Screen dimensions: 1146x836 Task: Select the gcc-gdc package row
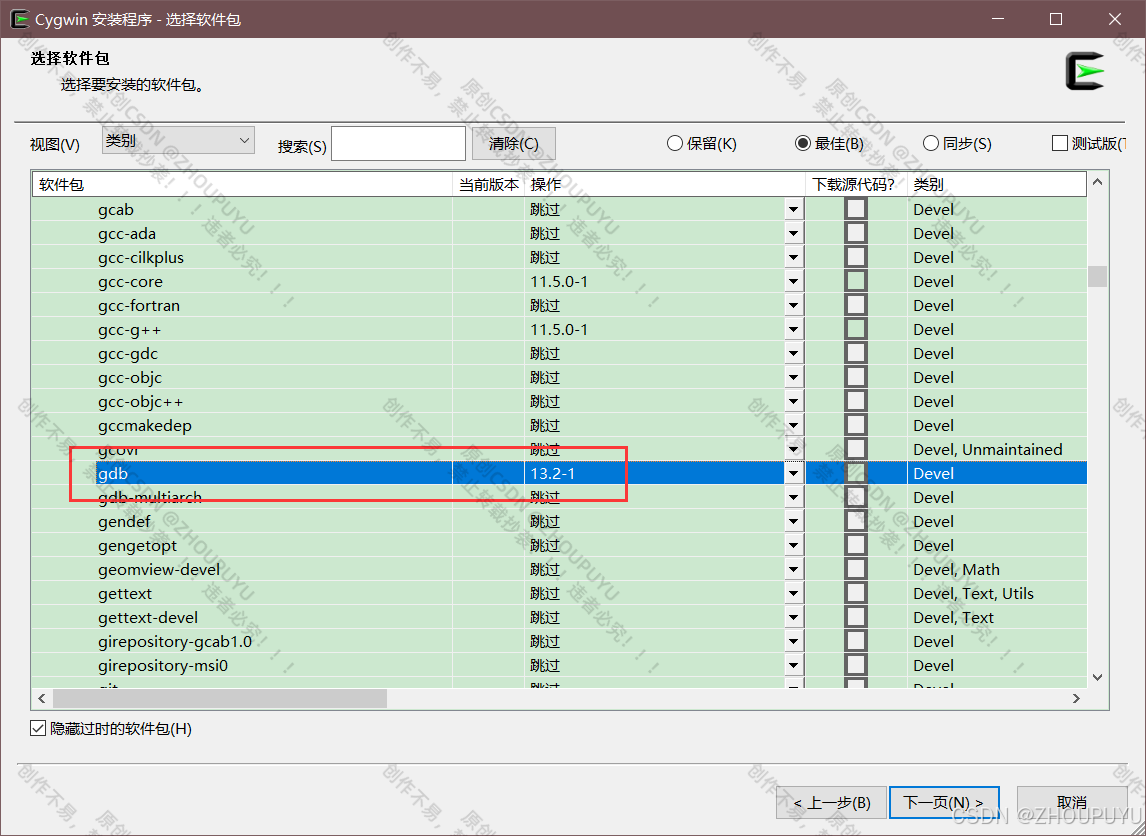tap(559, 354)
